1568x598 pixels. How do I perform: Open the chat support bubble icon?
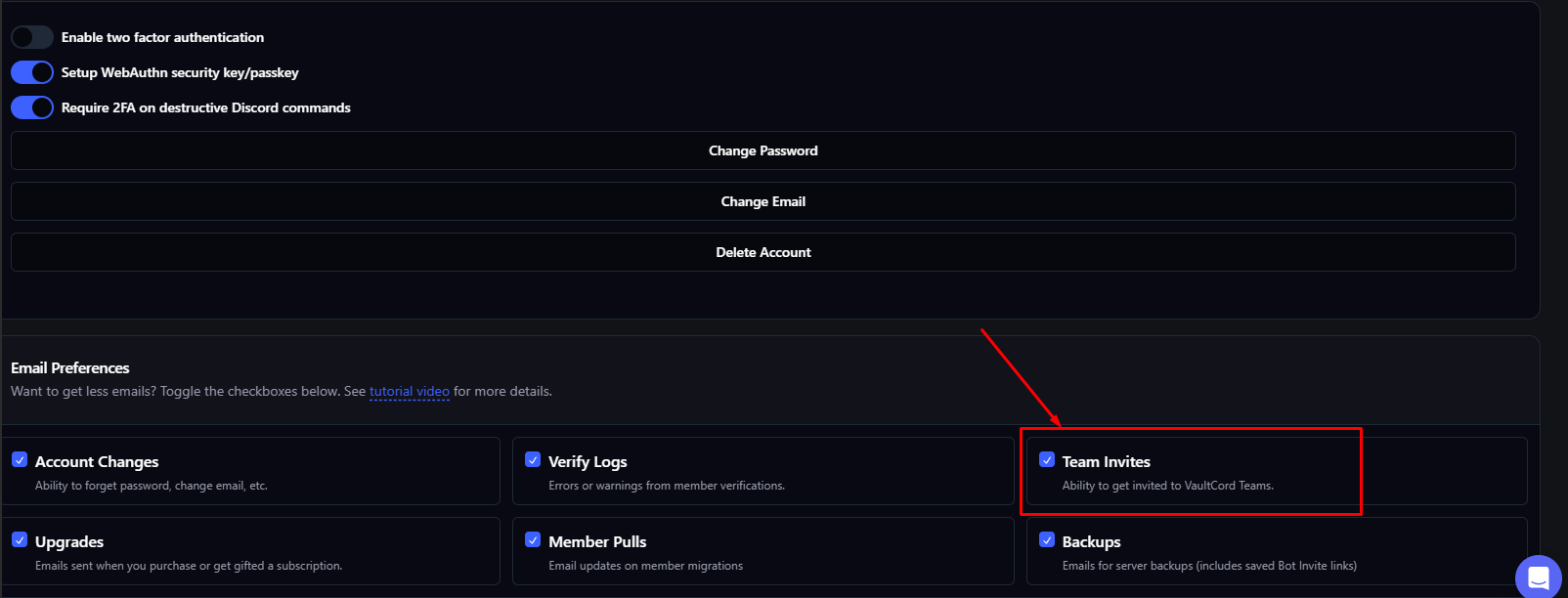tap(1539, 577)
